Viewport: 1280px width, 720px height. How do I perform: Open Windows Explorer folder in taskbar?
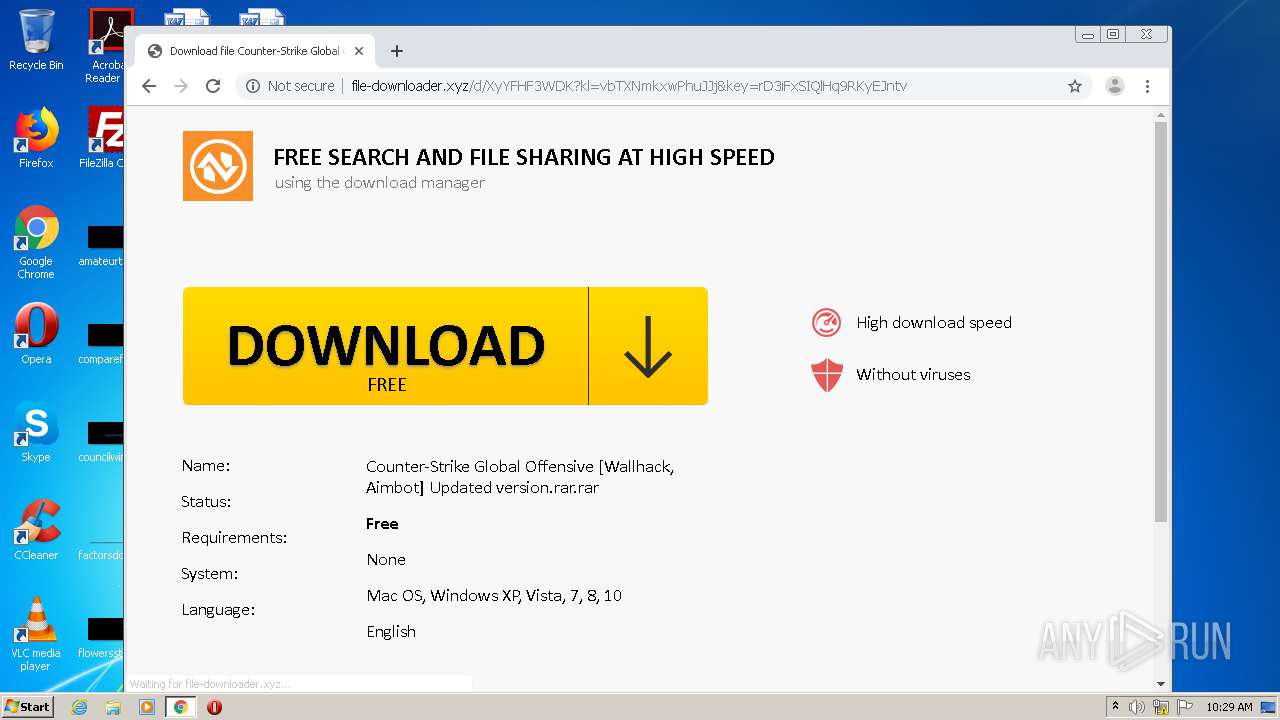point(113,707)
